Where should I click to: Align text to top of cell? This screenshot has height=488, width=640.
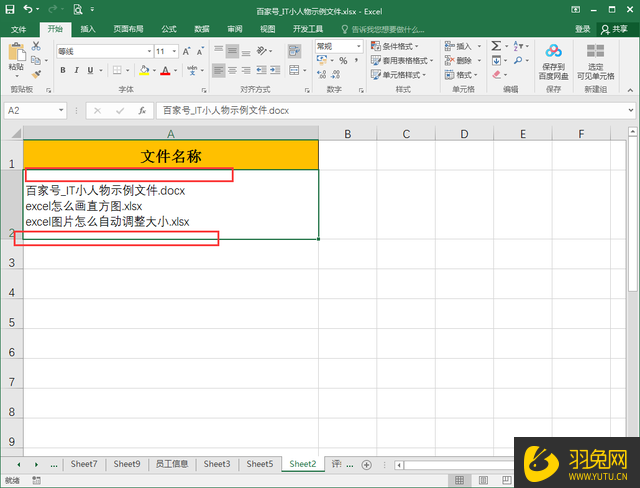218,51
